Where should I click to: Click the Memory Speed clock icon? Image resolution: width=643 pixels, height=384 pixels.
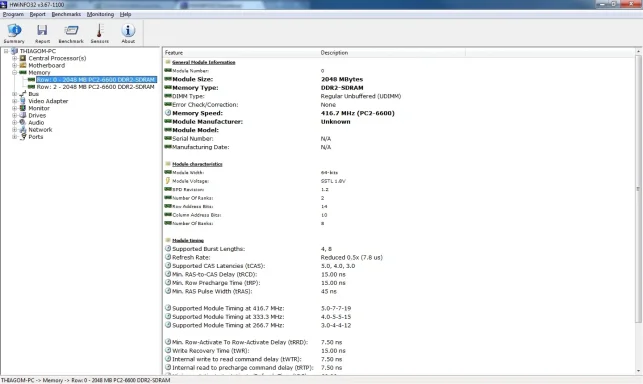[168, 113]
